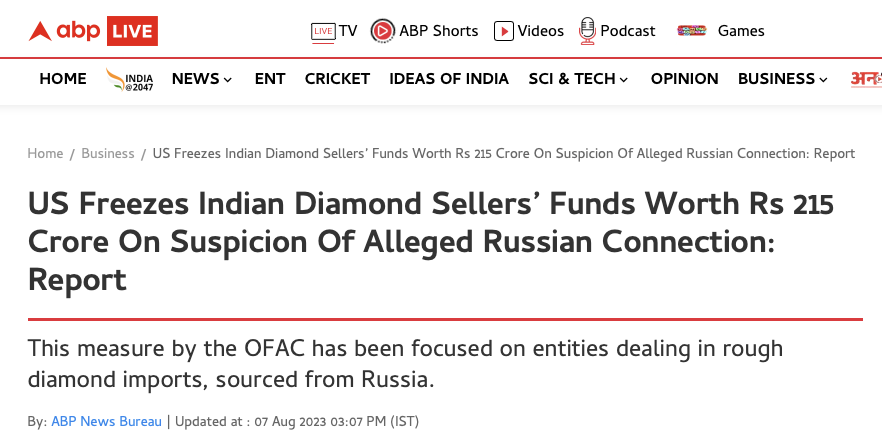Open IDEAS OF INDIA section
This screenshot has height=445, width=882.
pos(449,79)
